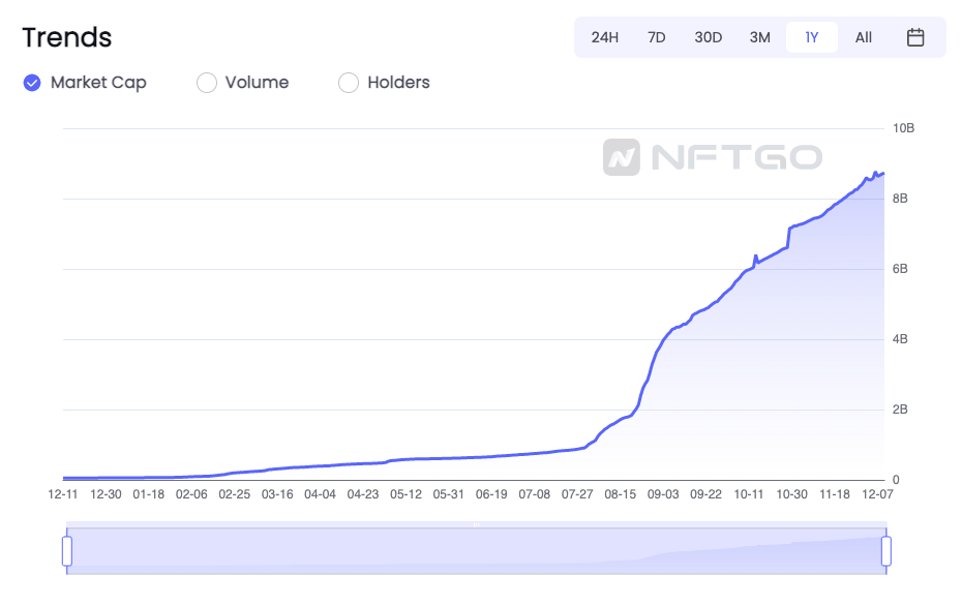Click the left range slider handle
This screenshot has width=962, height=606.
click(x=67, y=551)
